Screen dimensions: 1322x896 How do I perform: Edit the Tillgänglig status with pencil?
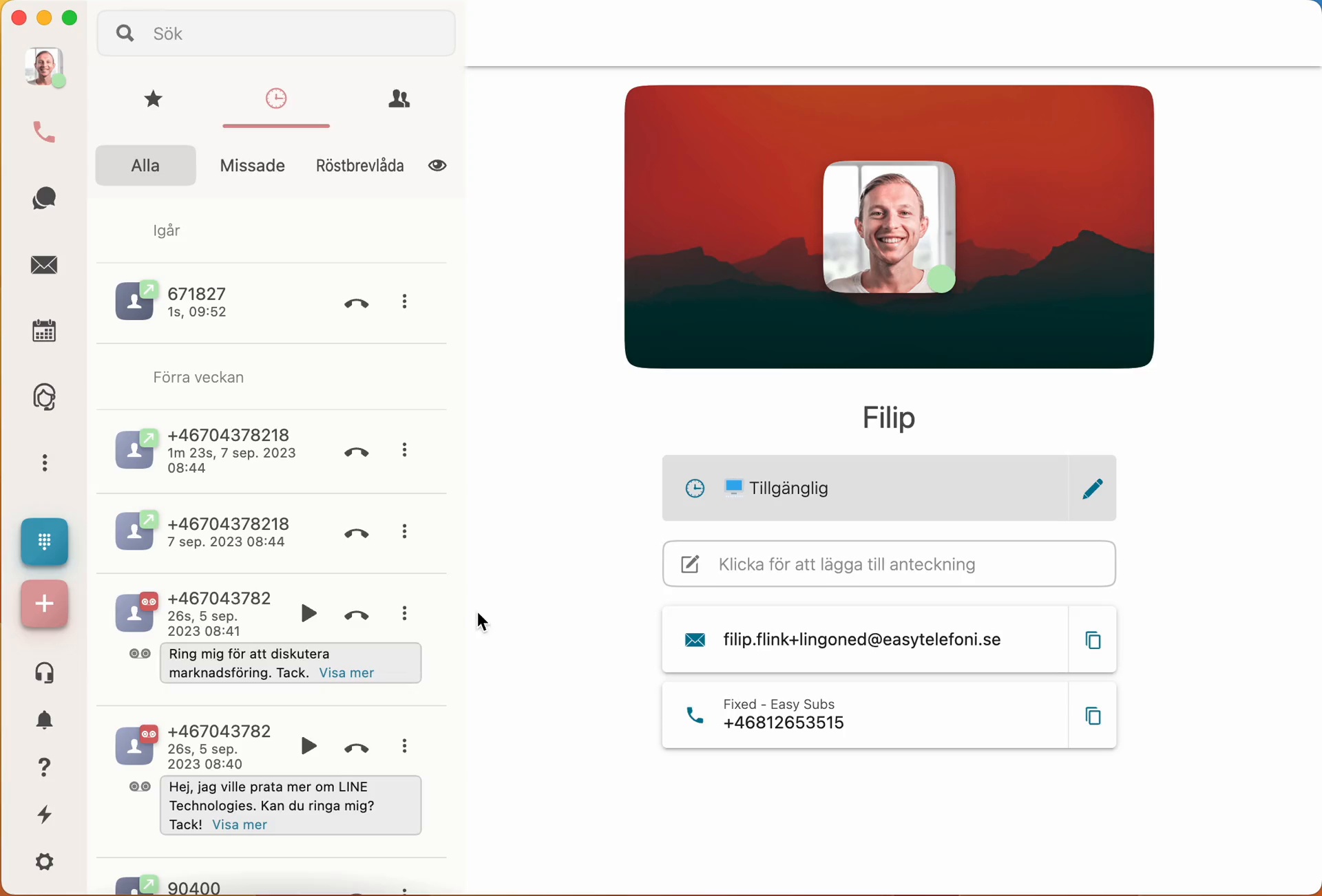(1093, 489)
